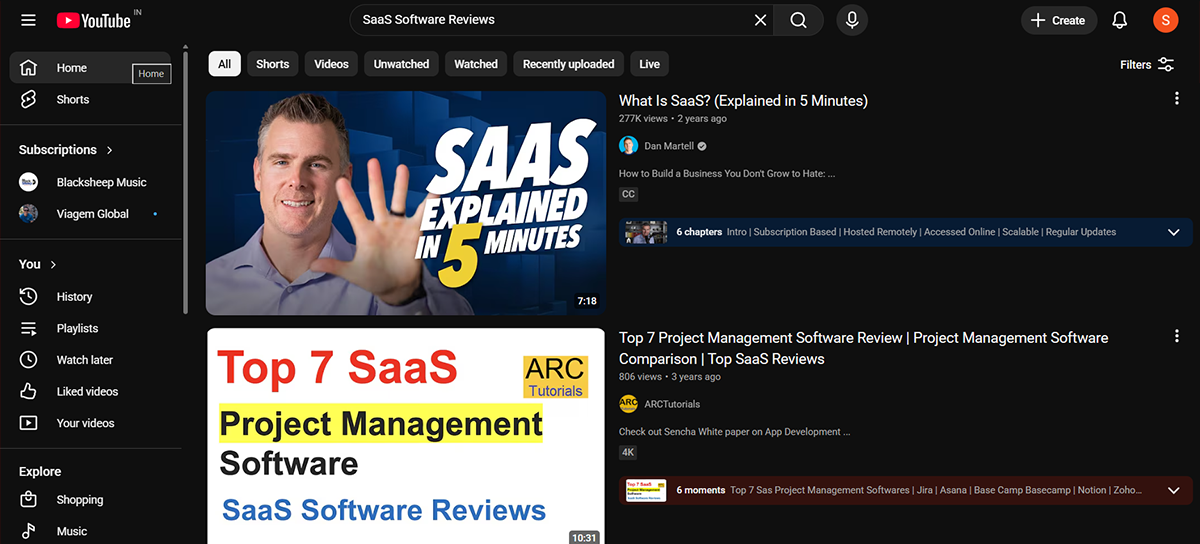
Task: Start voice search with microphone
Action: (x=851, y=20)
